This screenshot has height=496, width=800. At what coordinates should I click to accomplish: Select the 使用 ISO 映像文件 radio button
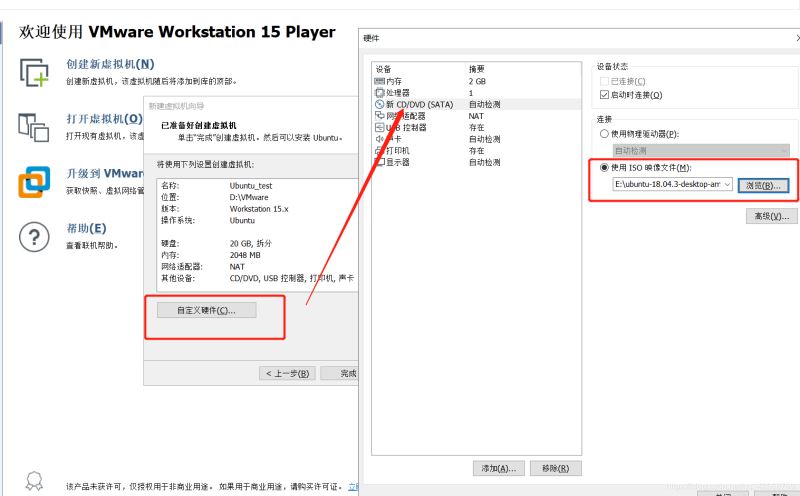[x=603, y=167]
